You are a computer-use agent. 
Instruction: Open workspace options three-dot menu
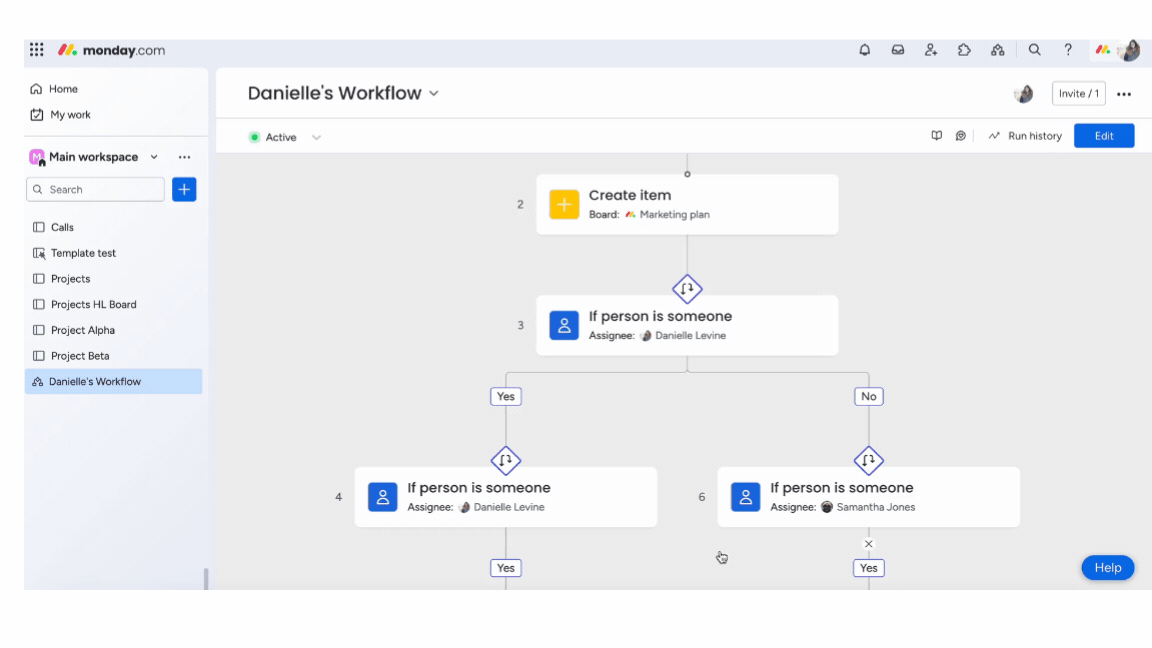click(x=184, y=157)
